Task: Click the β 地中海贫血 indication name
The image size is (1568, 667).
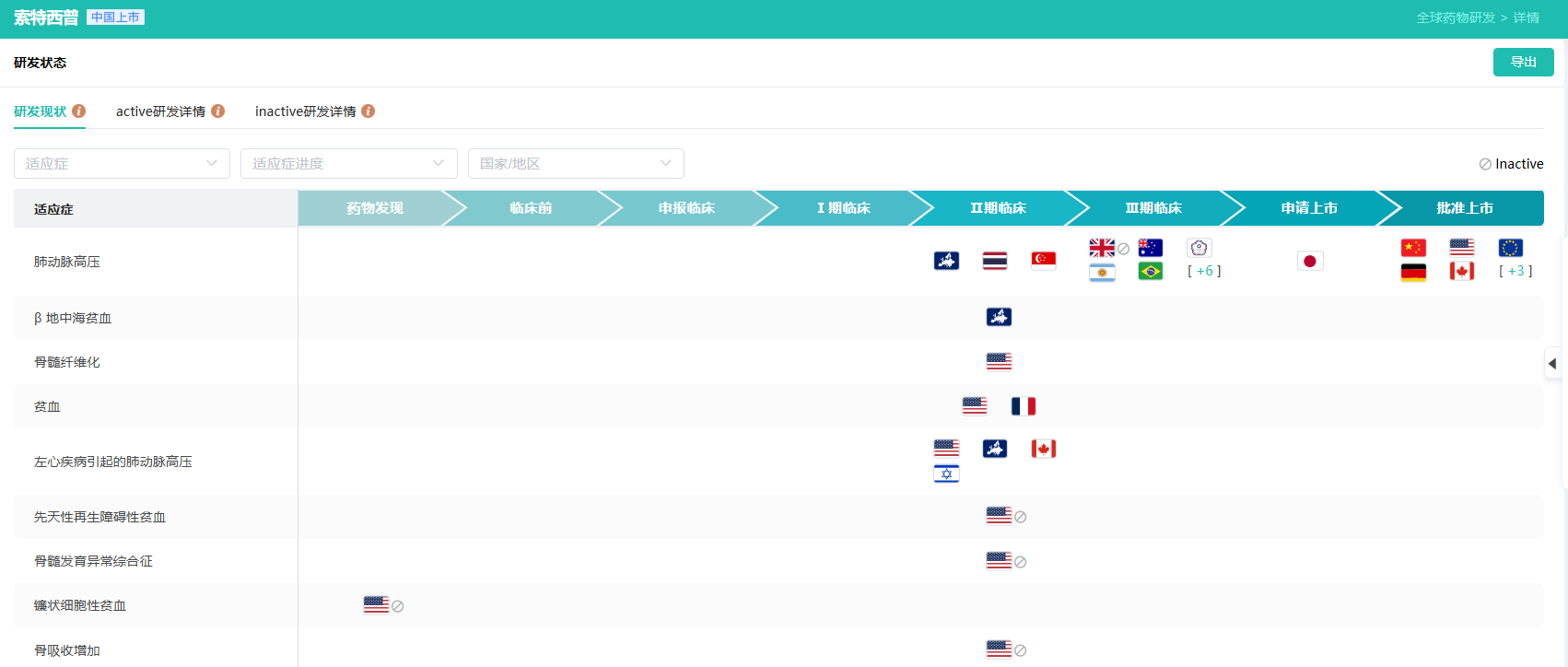Action: point(73,318)
